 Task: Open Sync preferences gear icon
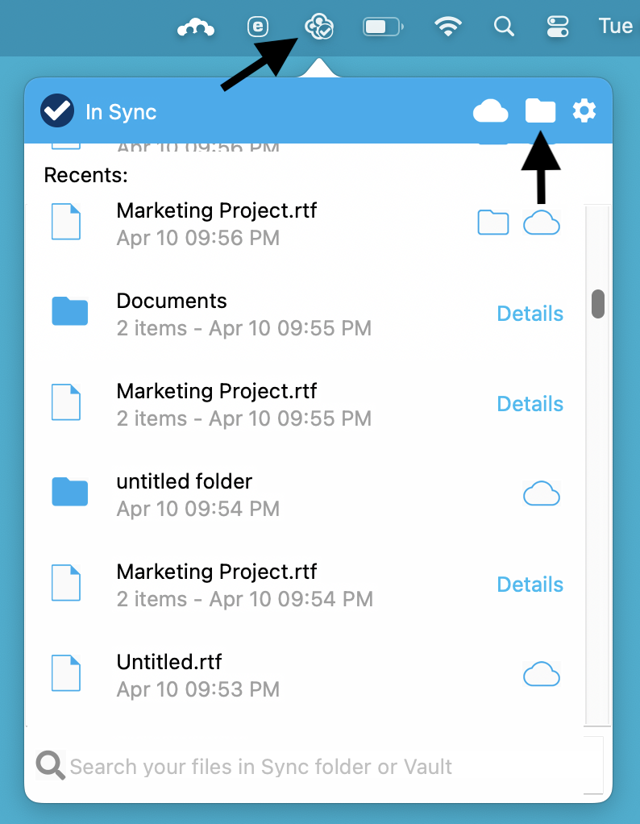[584, 111]
